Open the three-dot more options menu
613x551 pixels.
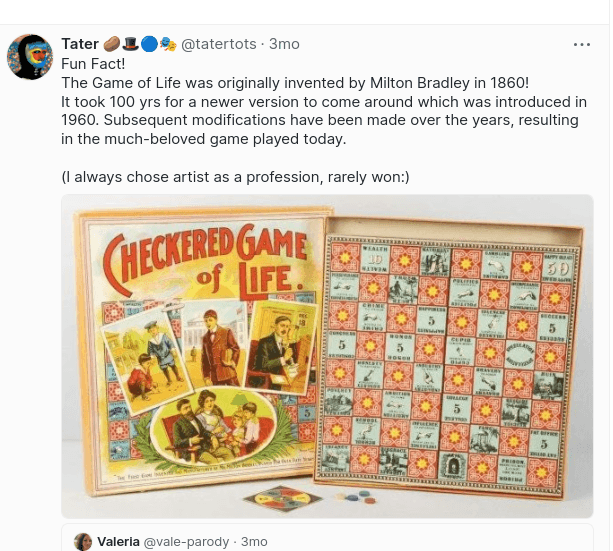point(582,45)
